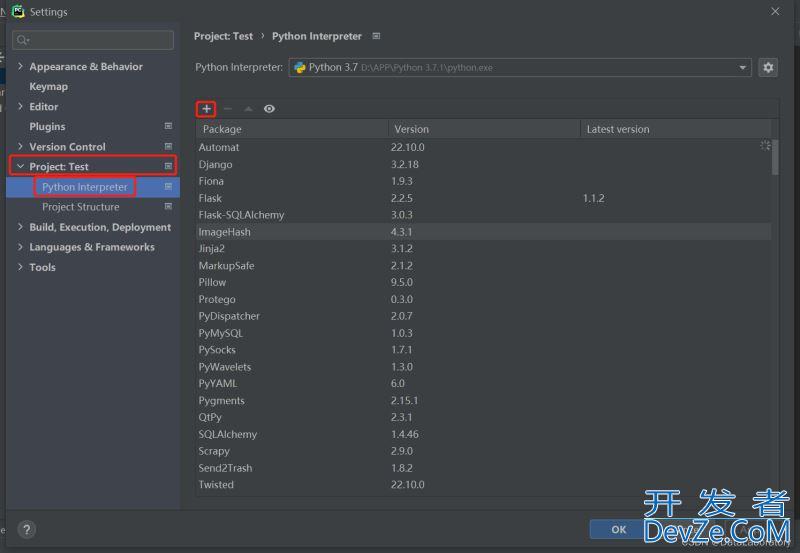Click project-level icon beside Plugins
The image size is (800, 553).
[168, 126]
